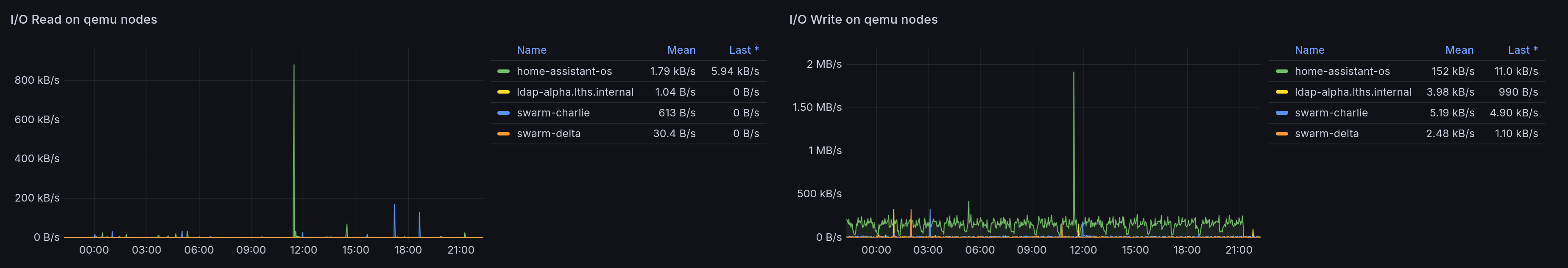Click ldap-alpha yellow color swatch in Write legend
1568x268 pixels.
click(1281, 92)
